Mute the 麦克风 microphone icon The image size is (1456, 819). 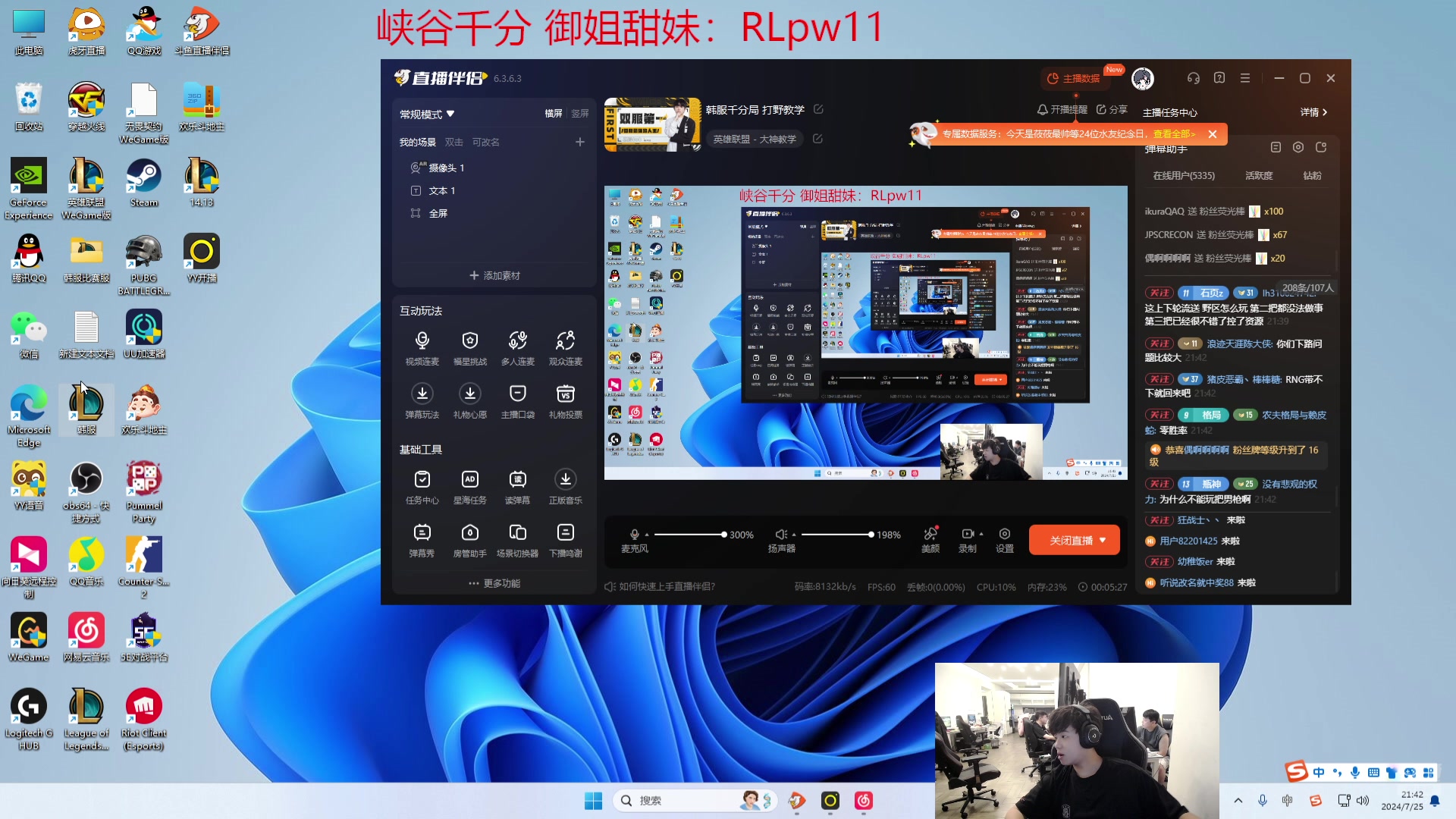(x=635, y=534)
